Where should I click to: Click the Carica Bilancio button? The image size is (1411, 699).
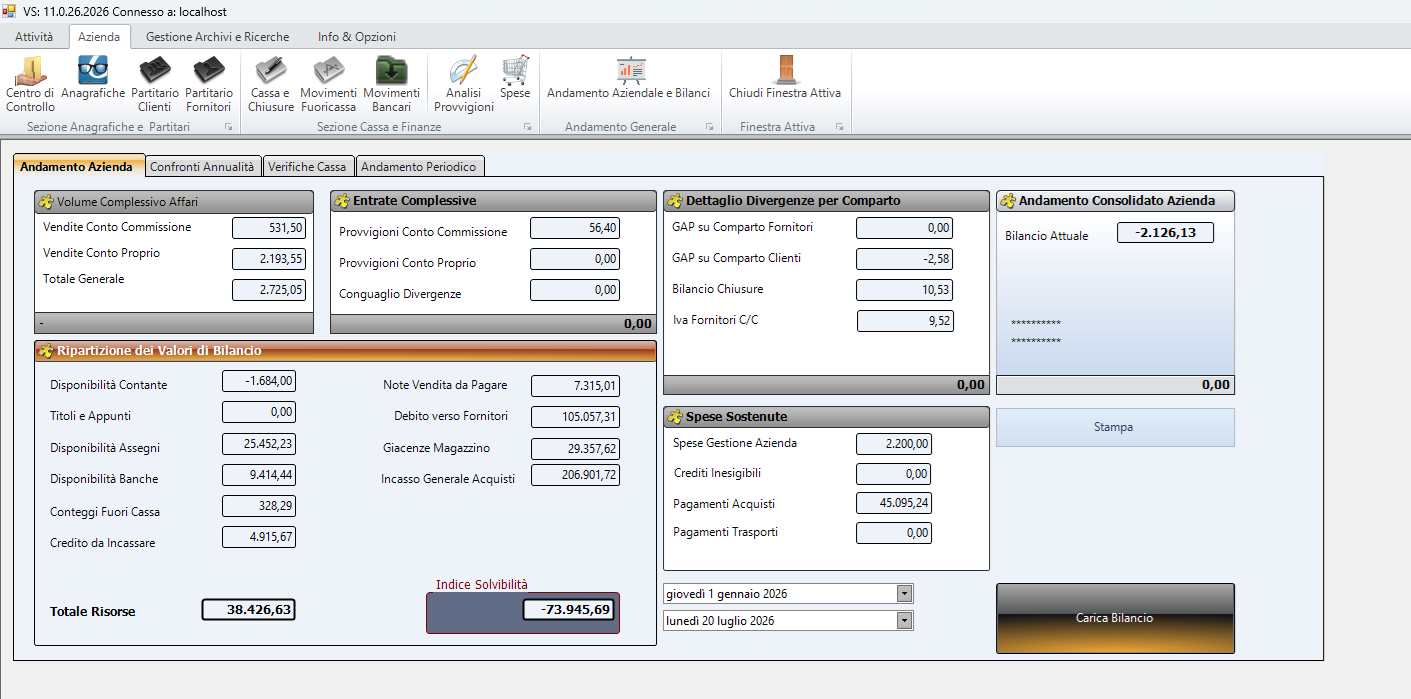click(x=1115, y=618)
